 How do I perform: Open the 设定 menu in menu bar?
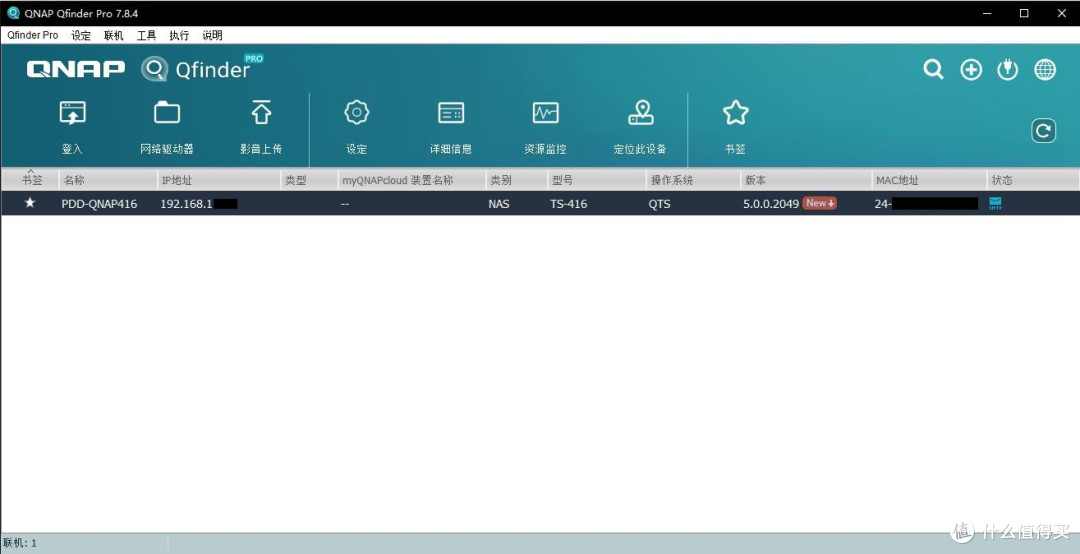tap(81, 35)
